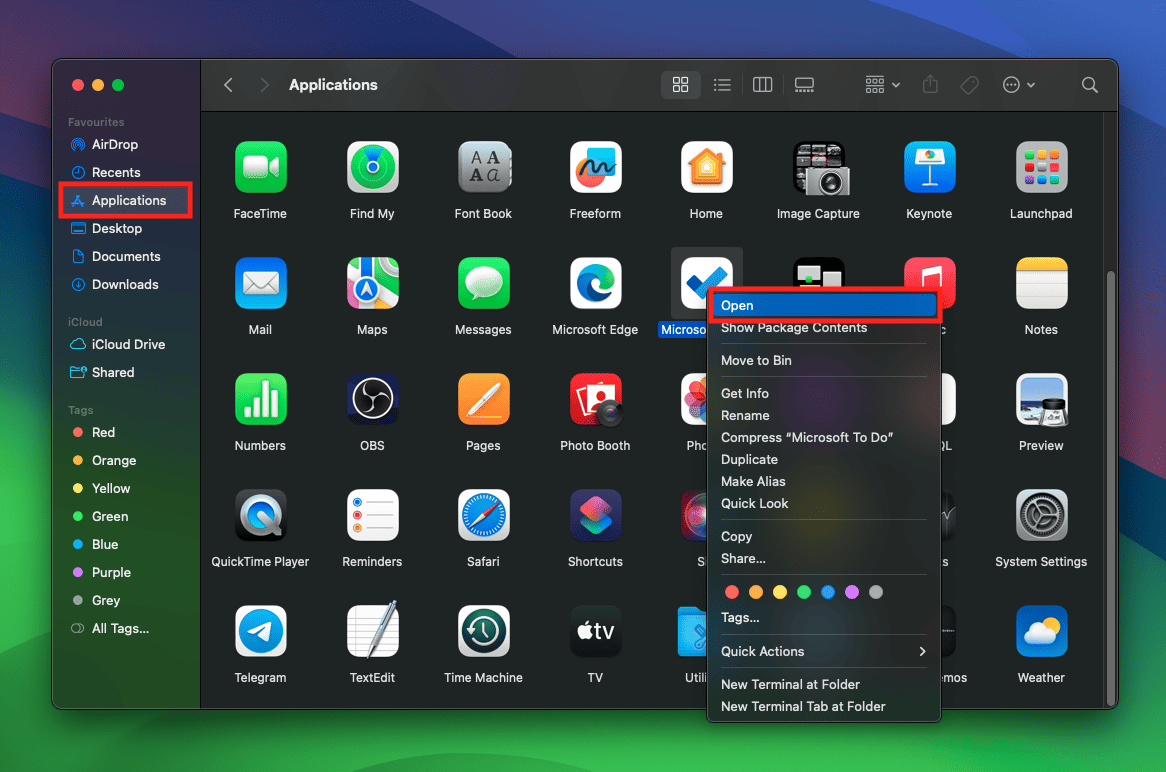Choose Get Info in context menu
The image size is (1166, 772).
(x=823, y=393)
